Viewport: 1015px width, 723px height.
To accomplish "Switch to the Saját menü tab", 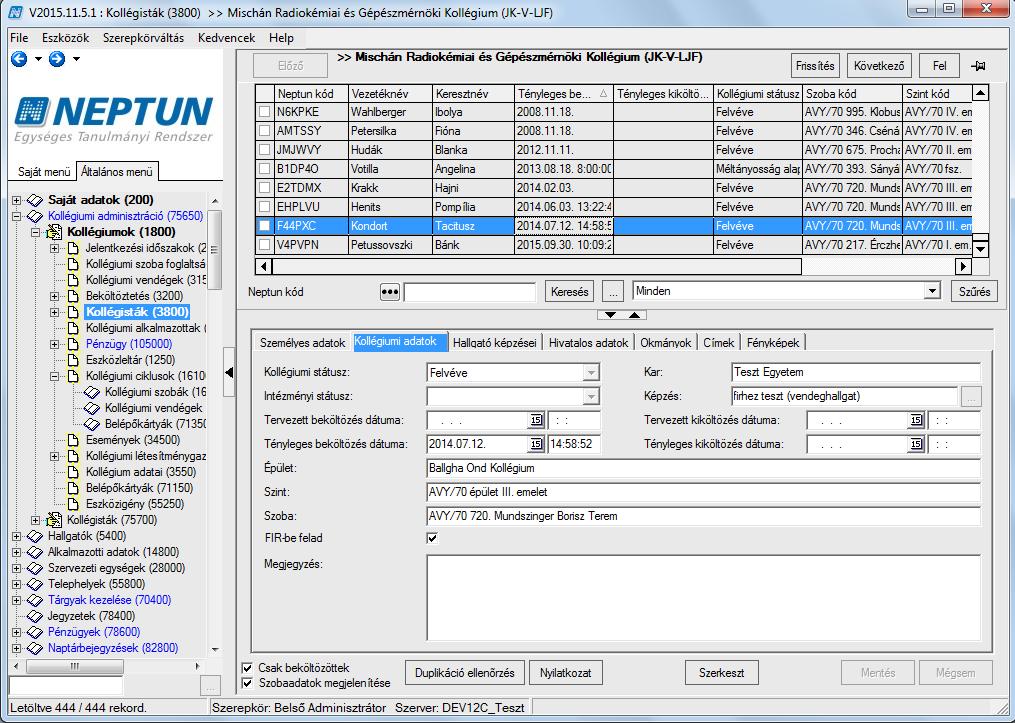I will tap(43, 172).
